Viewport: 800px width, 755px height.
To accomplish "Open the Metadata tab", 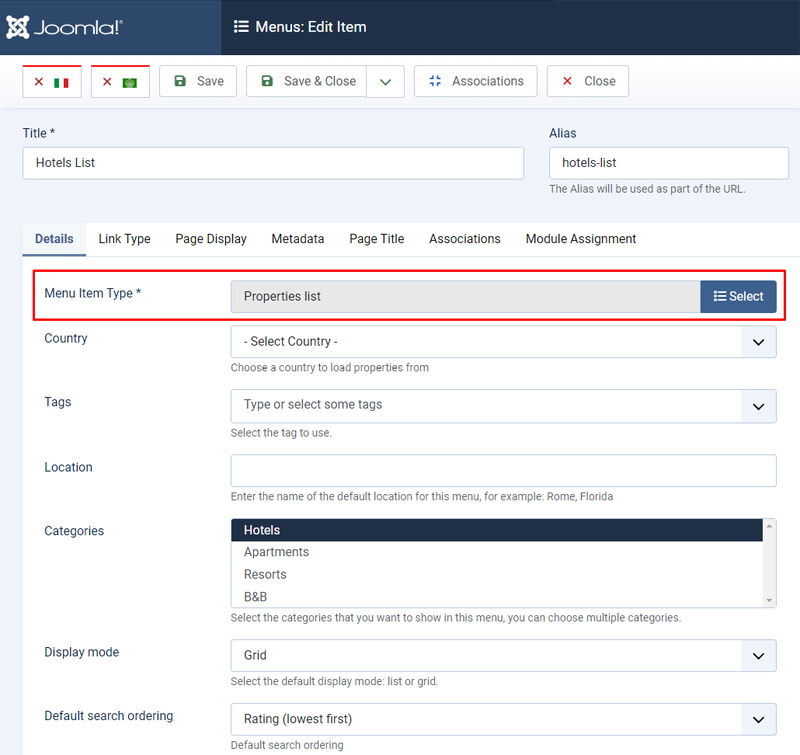I will click(x=297, y=239).
